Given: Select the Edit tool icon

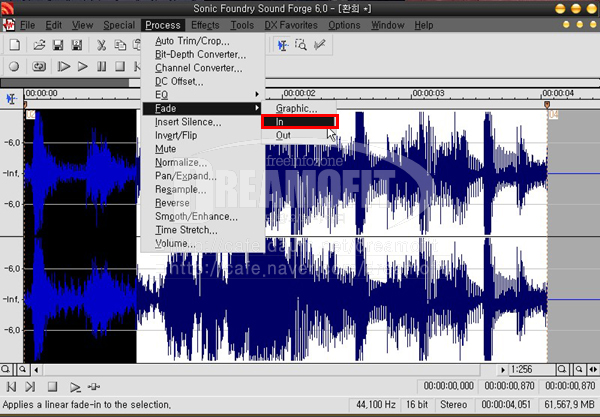Looking at the screenshot, I should (x=283, y=45).
